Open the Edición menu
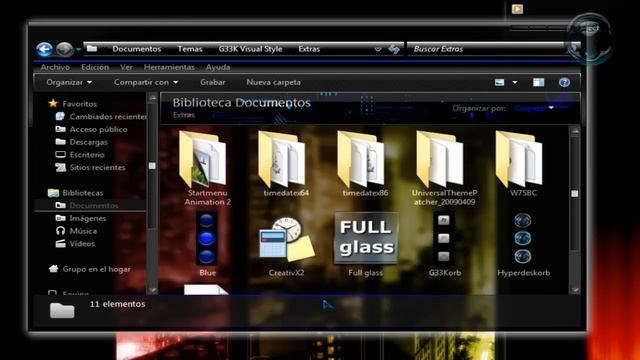This screenshot has height=360, width=640. tap(95, 67)
